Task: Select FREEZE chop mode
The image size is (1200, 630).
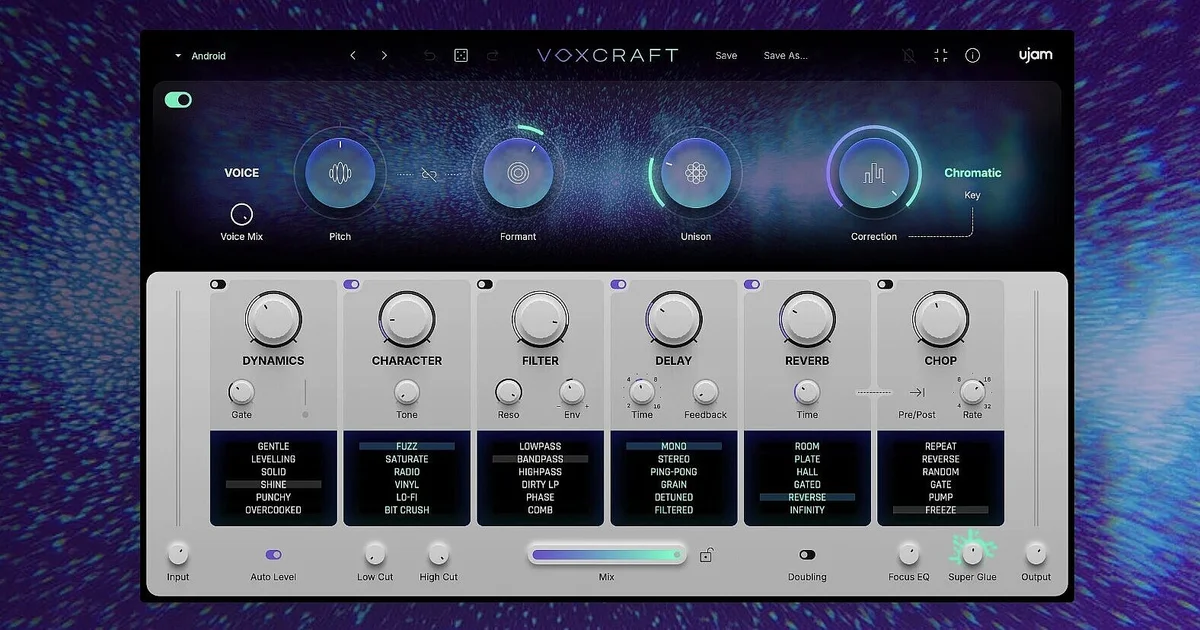Action: [940, 510]
